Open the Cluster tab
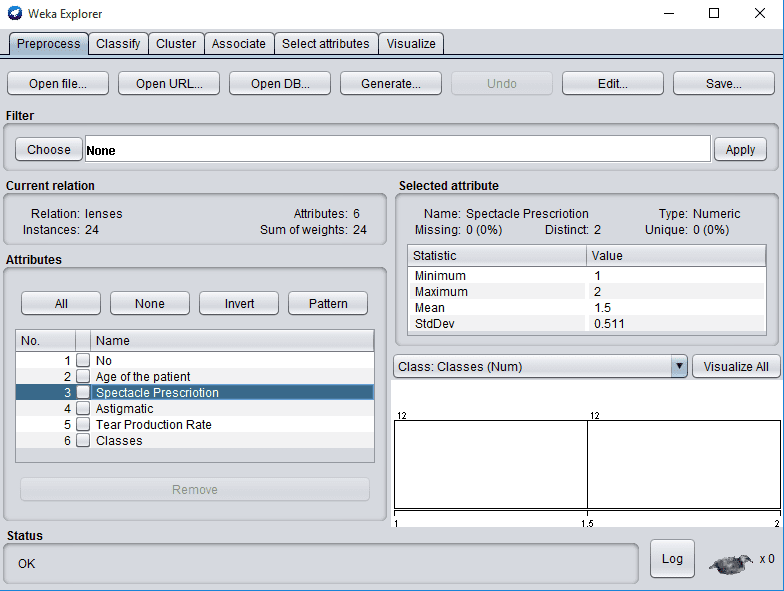The height and width of the screenshot is (591, 784). tap(176, 44)
